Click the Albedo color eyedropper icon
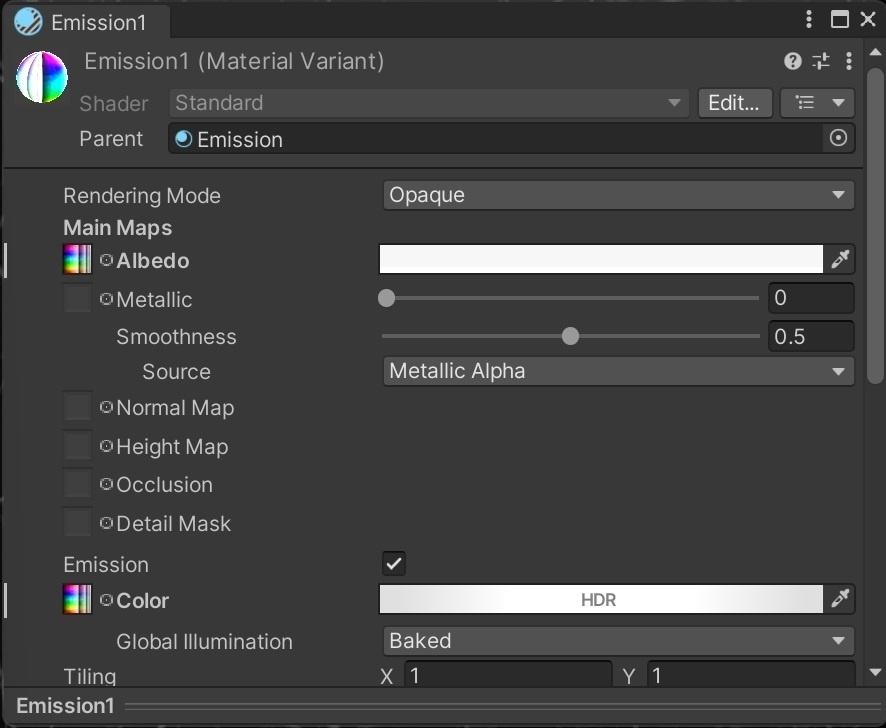The width and height of the screenshot is (886, 728). click(840, 260)
